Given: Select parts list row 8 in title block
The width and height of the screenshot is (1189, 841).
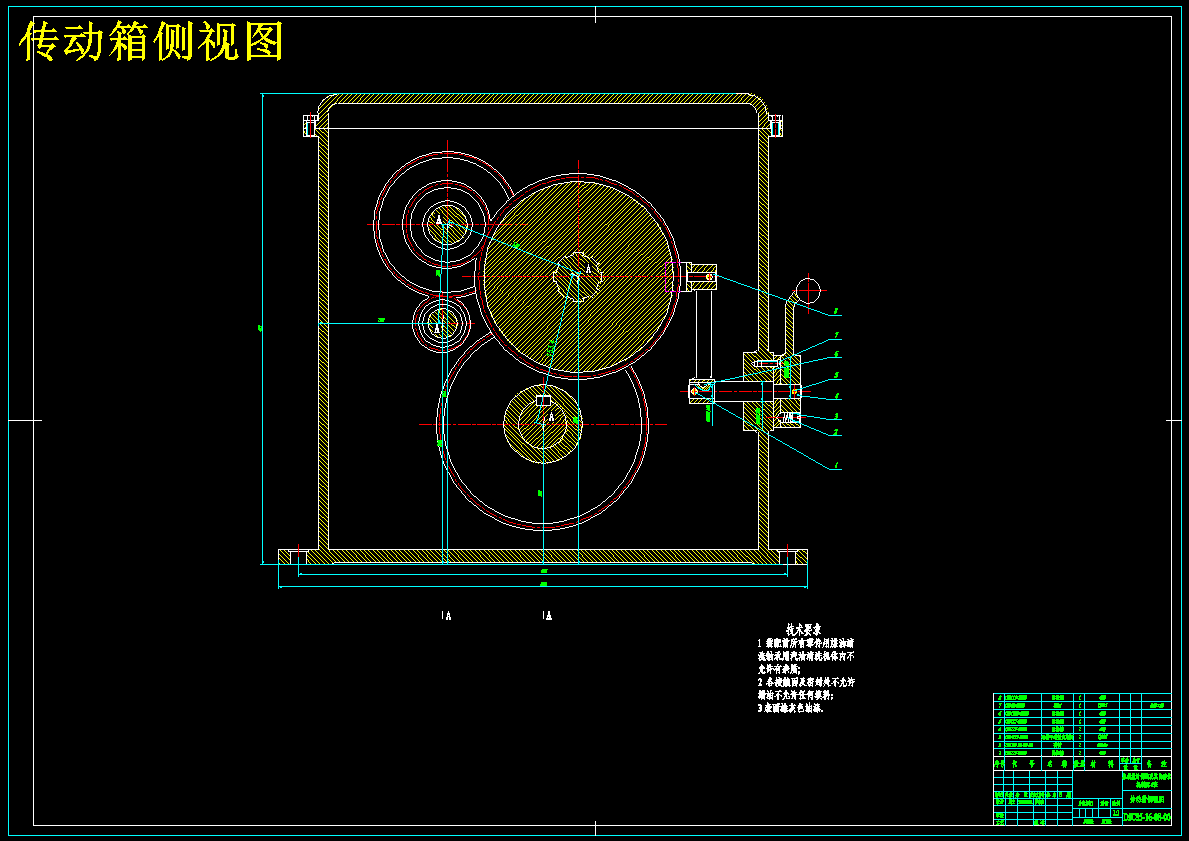Looking at the screenshot, I should click(x=1082, y=697).
